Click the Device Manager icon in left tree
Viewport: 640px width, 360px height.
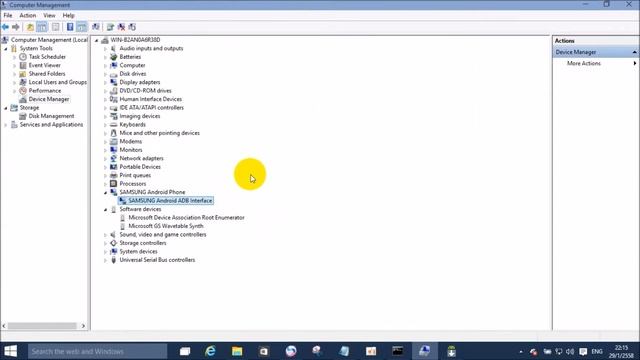tap(23, 99)
